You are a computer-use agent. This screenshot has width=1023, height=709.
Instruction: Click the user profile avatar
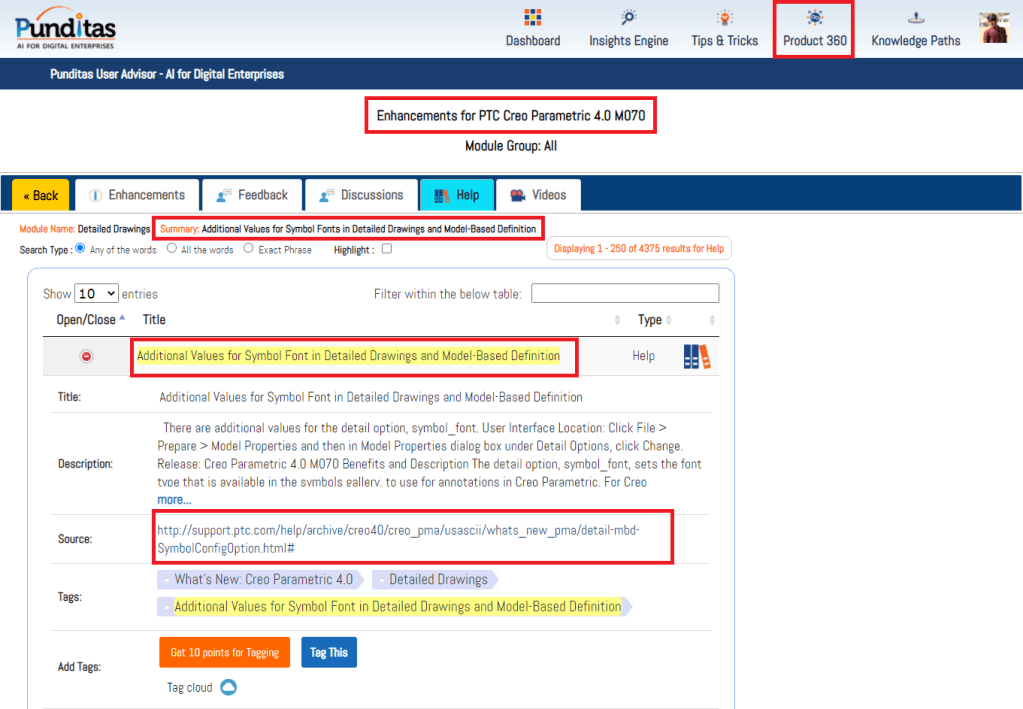(x=993, y=28)
